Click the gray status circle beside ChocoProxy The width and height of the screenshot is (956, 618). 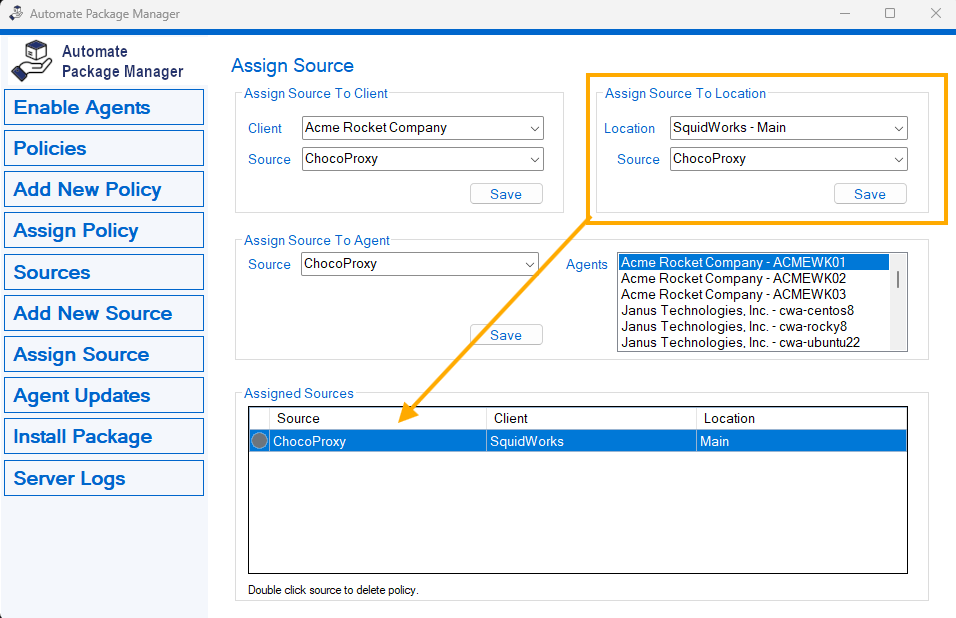tap(259, 441)
